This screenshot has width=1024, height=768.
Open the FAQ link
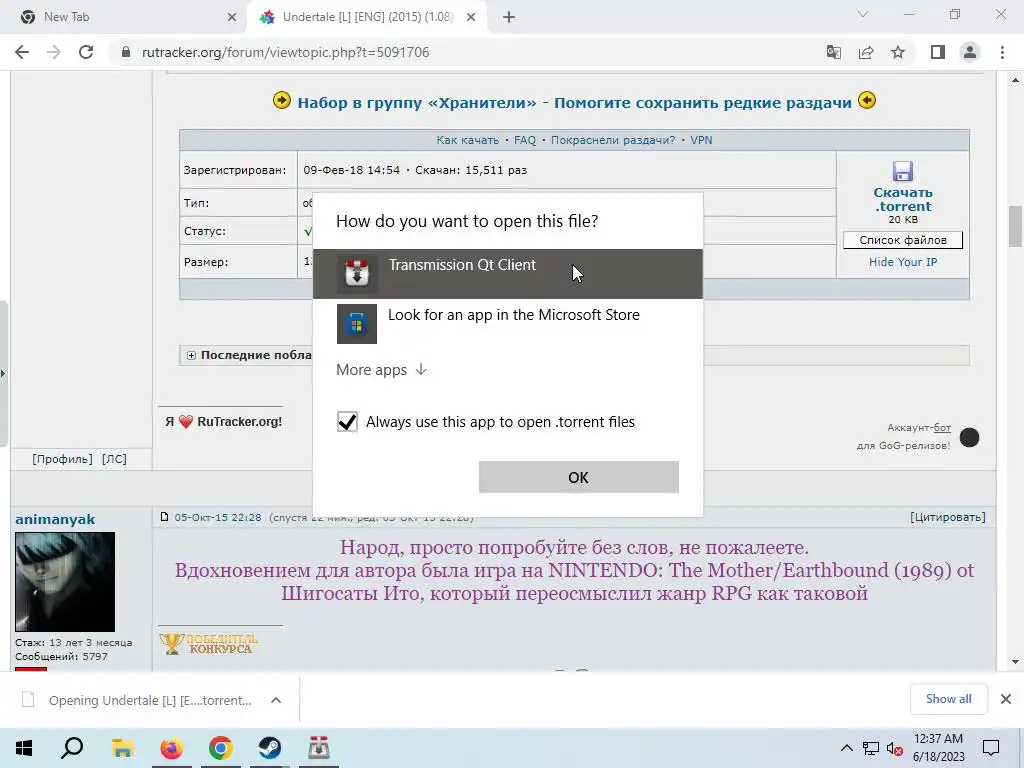pyautogui.click(x=524, y=140)
